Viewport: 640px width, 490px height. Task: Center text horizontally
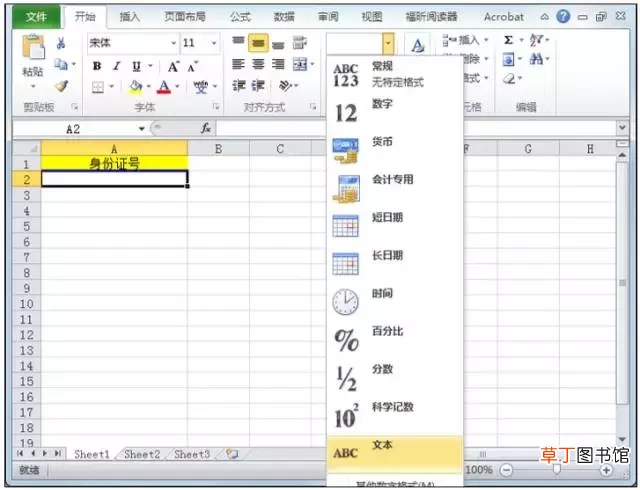(258, 64)
